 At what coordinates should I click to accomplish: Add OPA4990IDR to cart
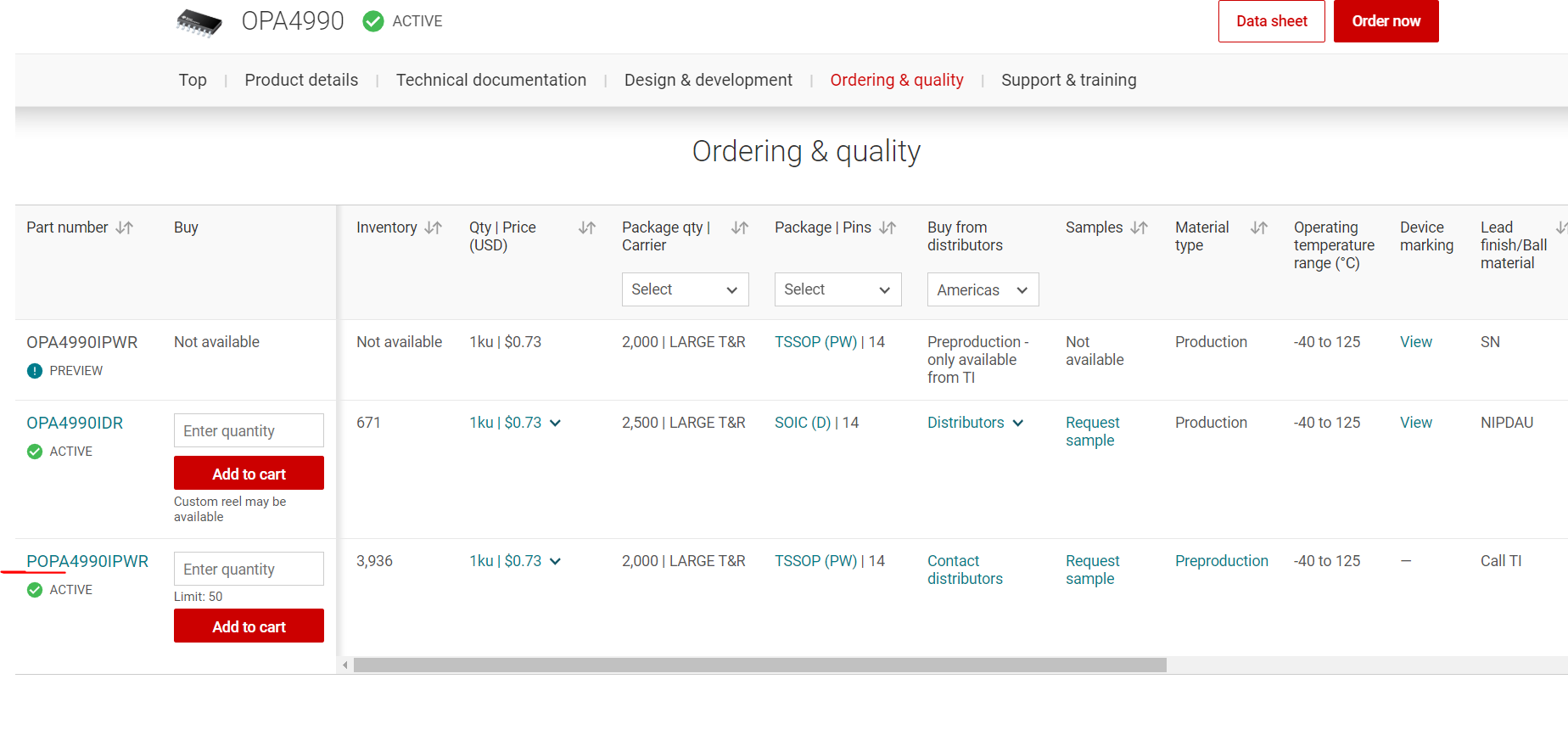point(249,473)
